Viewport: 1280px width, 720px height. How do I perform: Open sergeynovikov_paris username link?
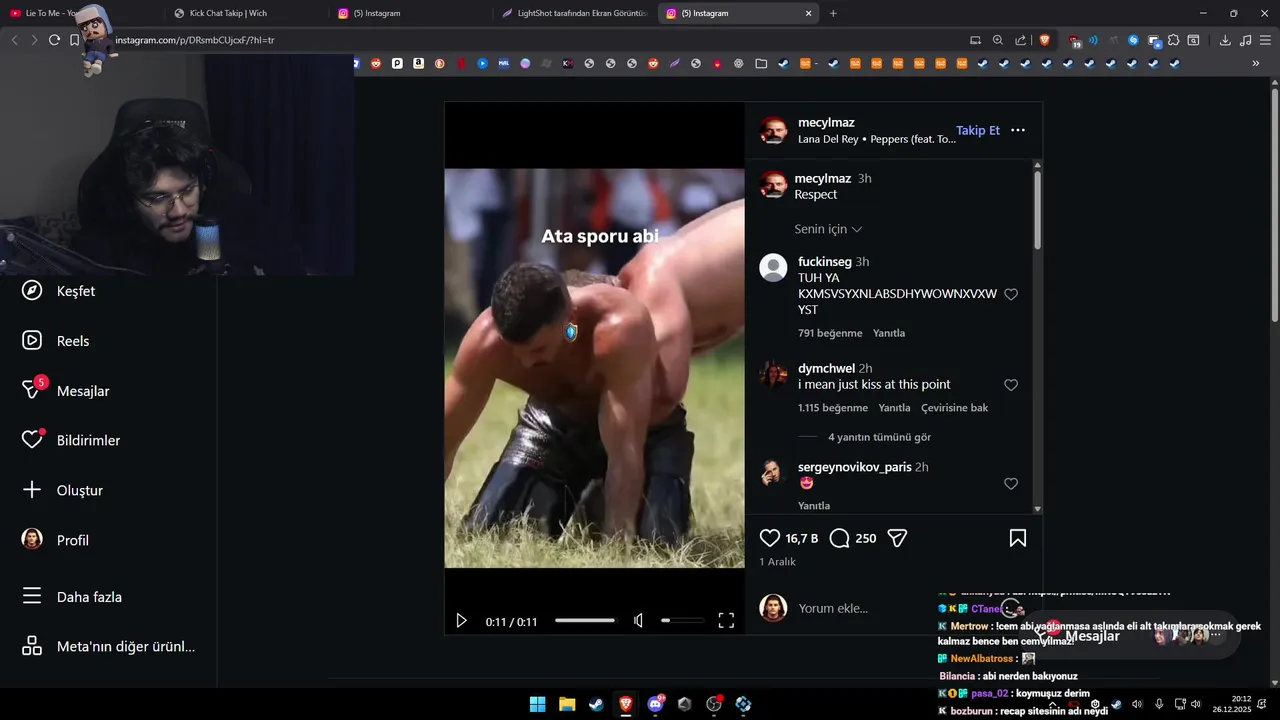tap(855, 467)
